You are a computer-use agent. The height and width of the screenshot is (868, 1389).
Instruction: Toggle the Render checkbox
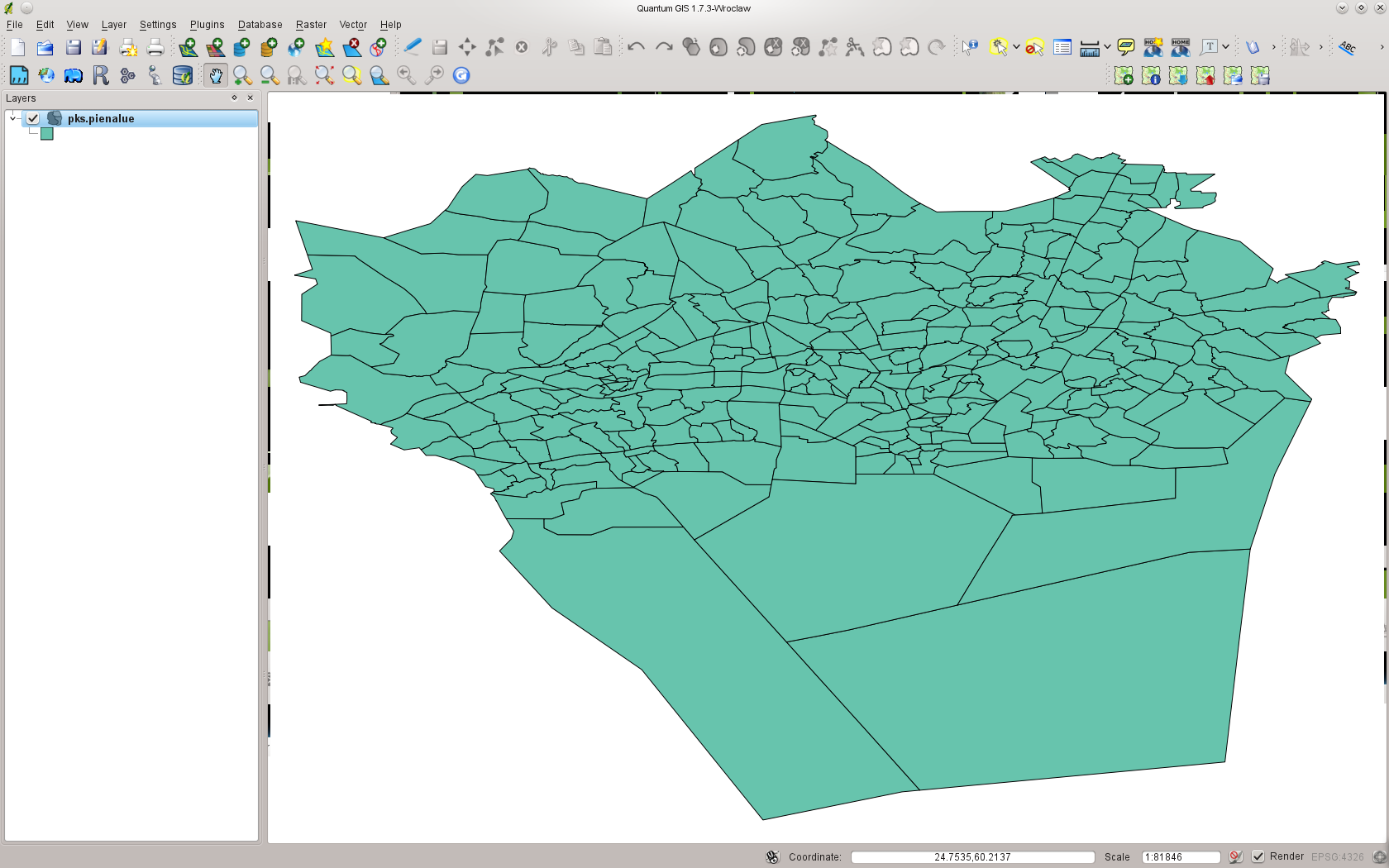tap(1258, 856)
